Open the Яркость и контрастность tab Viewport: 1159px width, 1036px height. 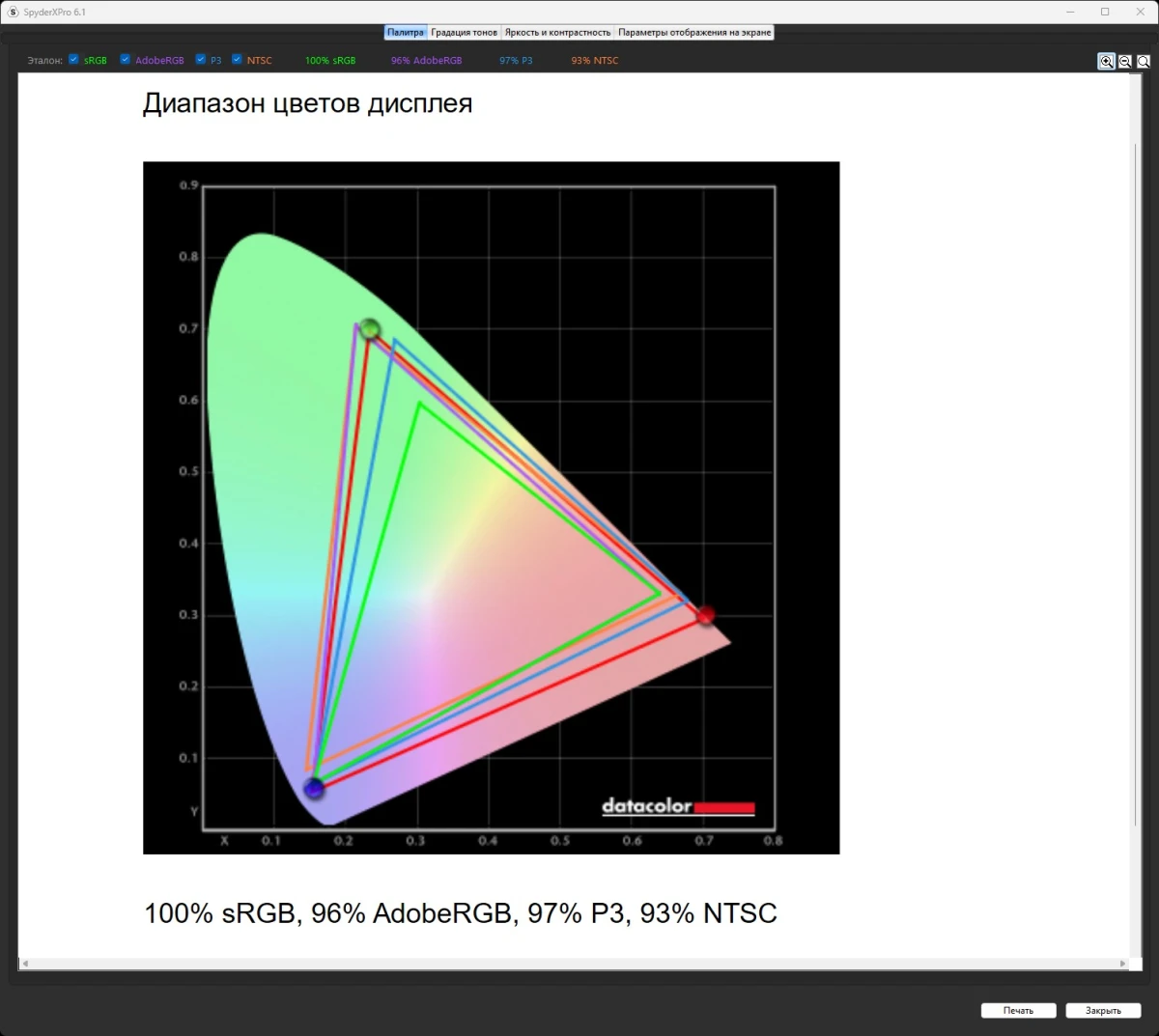point(557,32)
